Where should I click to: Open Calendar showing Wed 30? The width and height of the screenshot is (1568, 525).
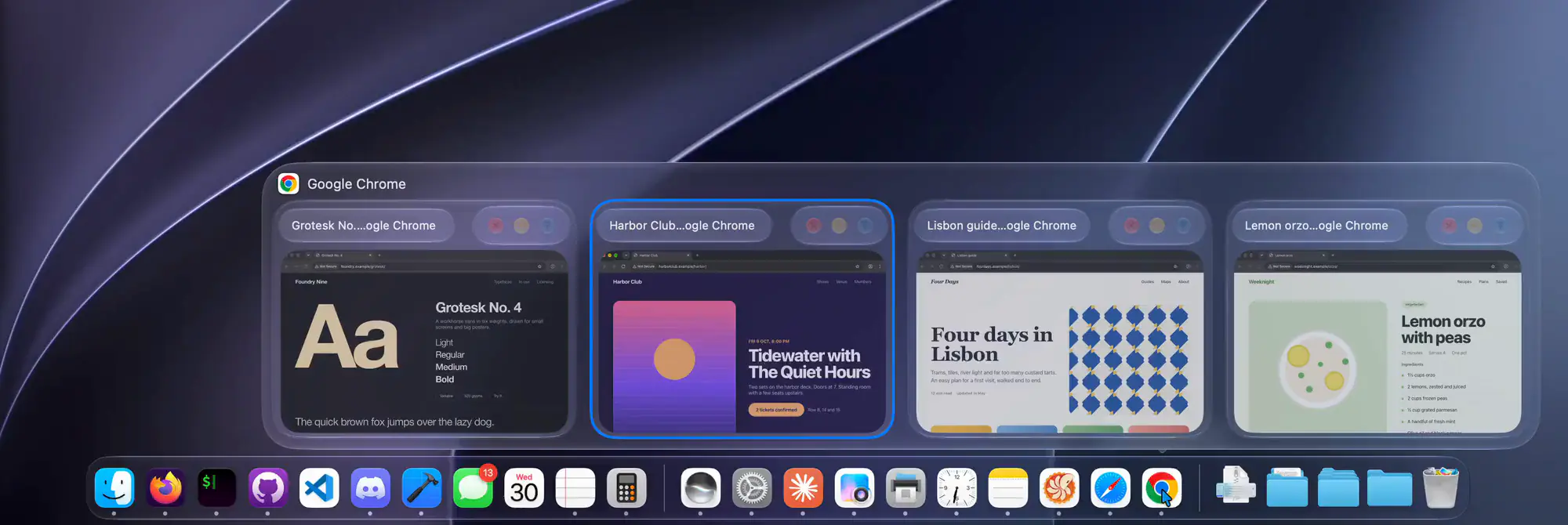tap(524, 487)
